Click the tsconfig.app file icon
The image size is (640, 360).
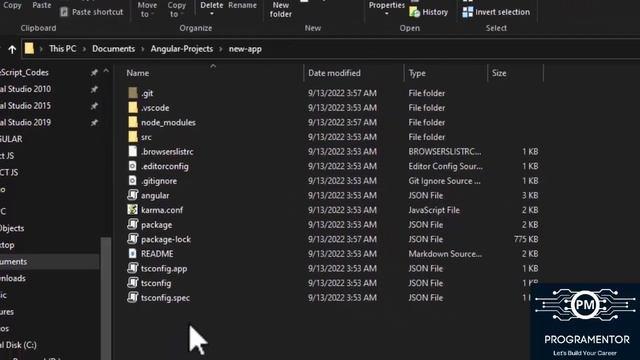point(133,268)
